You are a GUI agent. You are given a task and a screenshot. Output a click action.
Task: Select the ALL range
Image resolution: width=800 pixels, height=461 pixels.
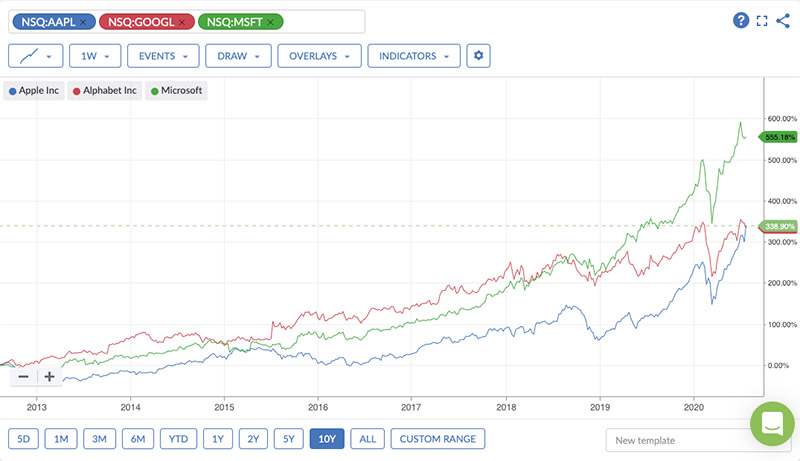[x=367, y=439]
